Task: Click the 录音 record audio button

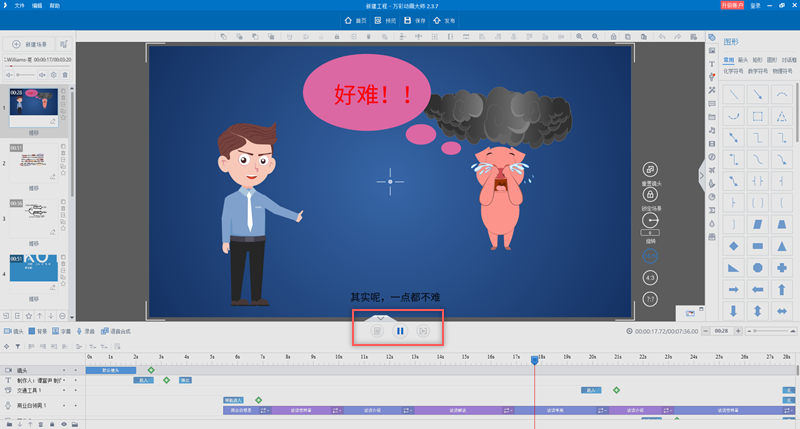Action: coord(86,331)
